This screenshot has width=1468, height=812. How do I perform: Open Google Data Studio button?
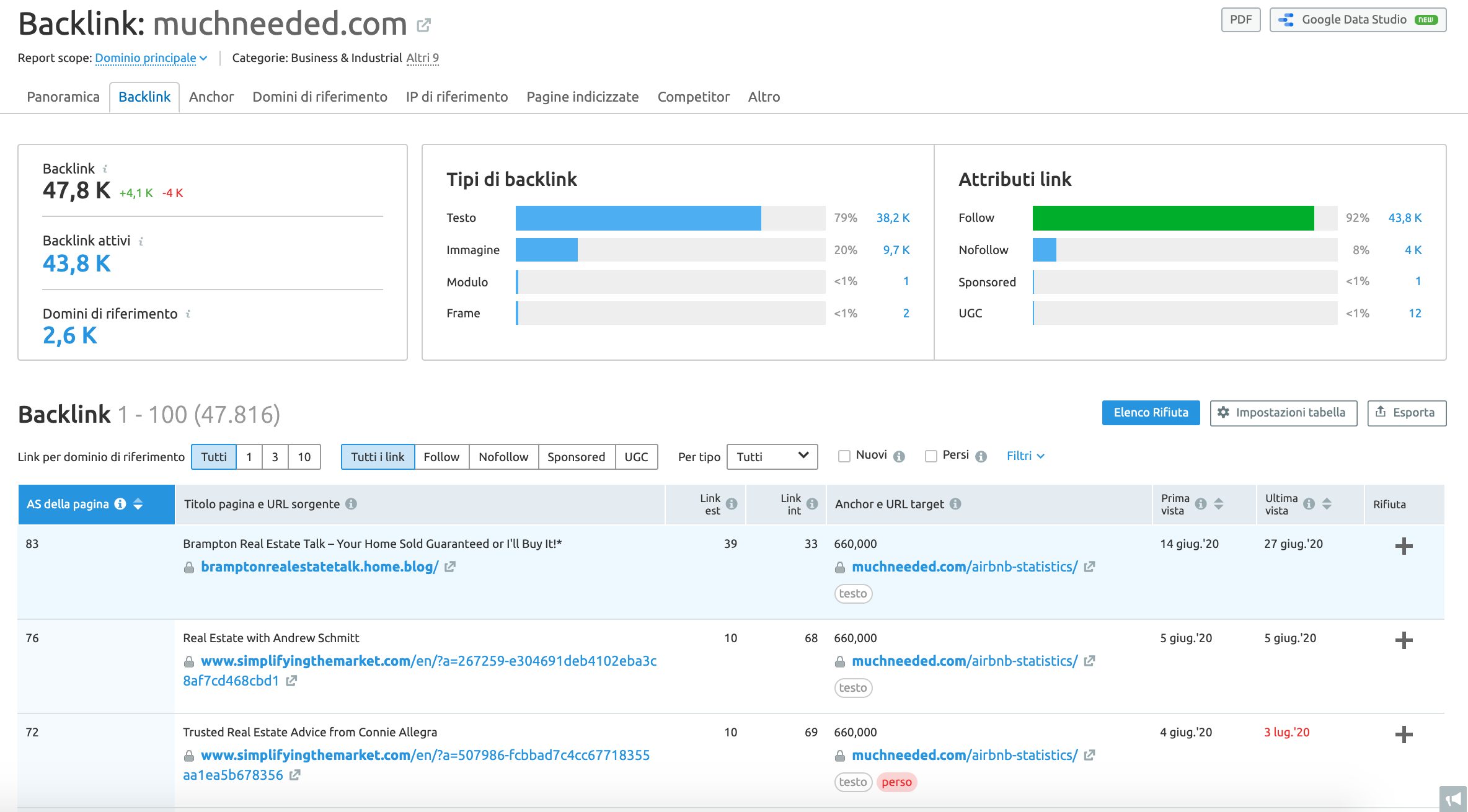pos(1358,20)
